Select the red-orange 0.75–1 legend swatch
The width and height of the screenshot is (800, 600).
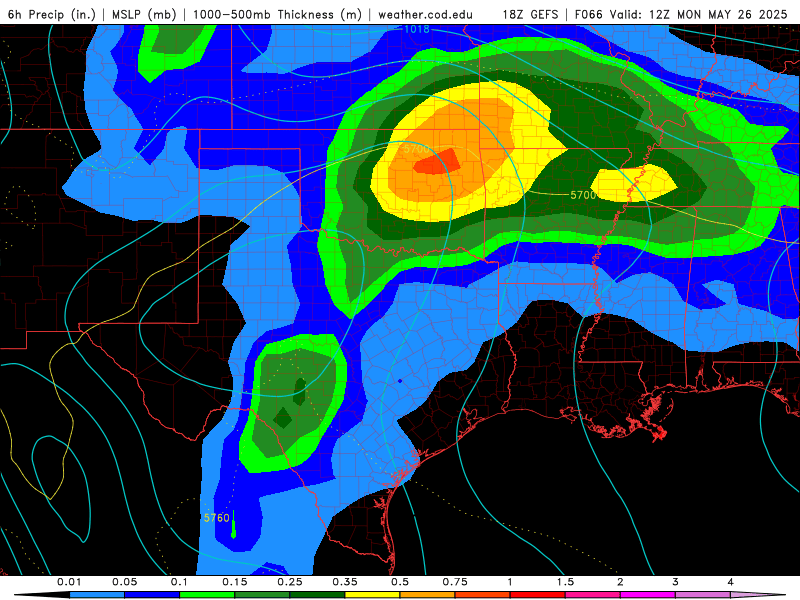[x=483, y=594]
